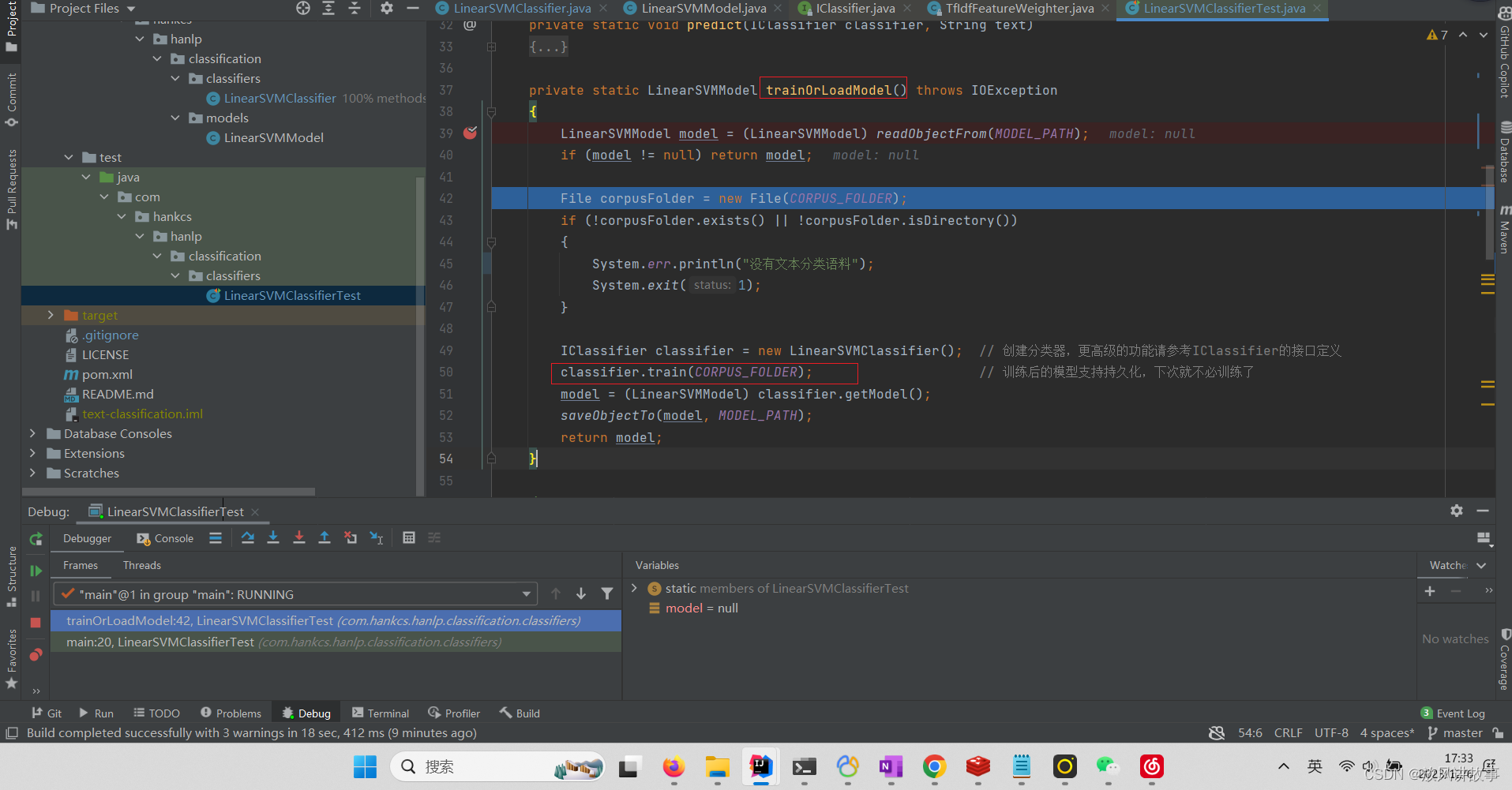
Task: Open Event Log from status bar
Action: [1453, 713]
